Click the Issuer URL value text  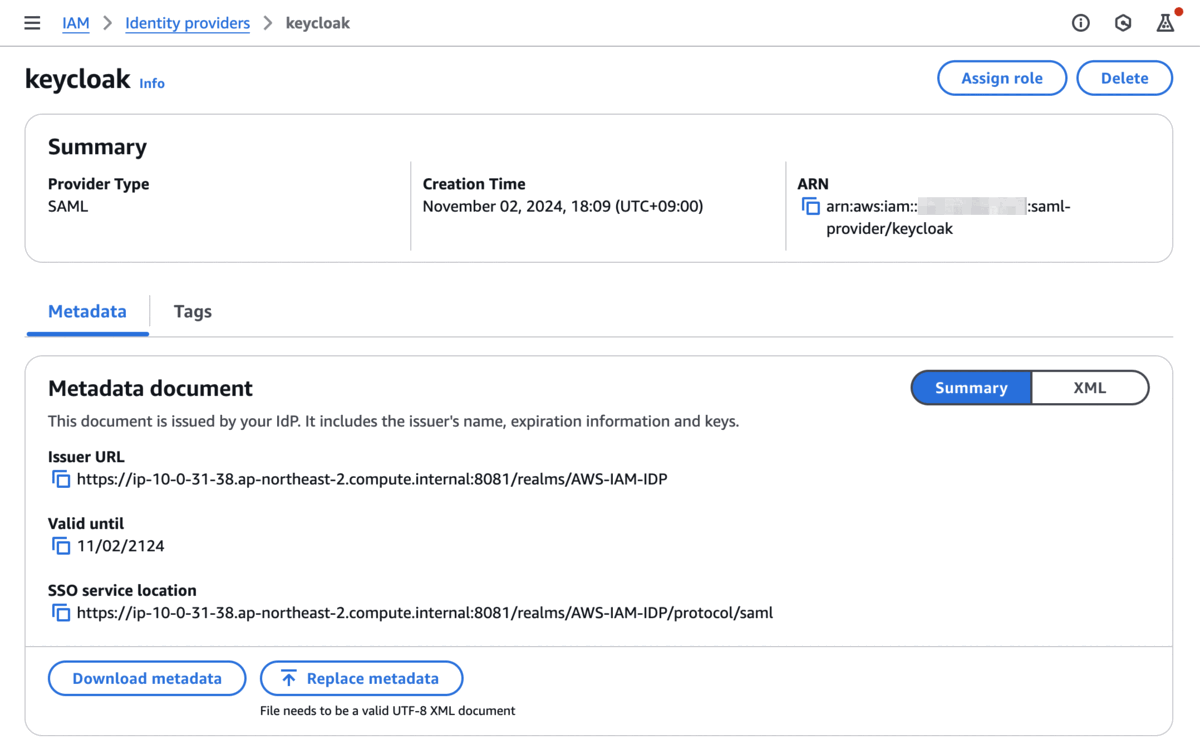click(x=372, y=479)
